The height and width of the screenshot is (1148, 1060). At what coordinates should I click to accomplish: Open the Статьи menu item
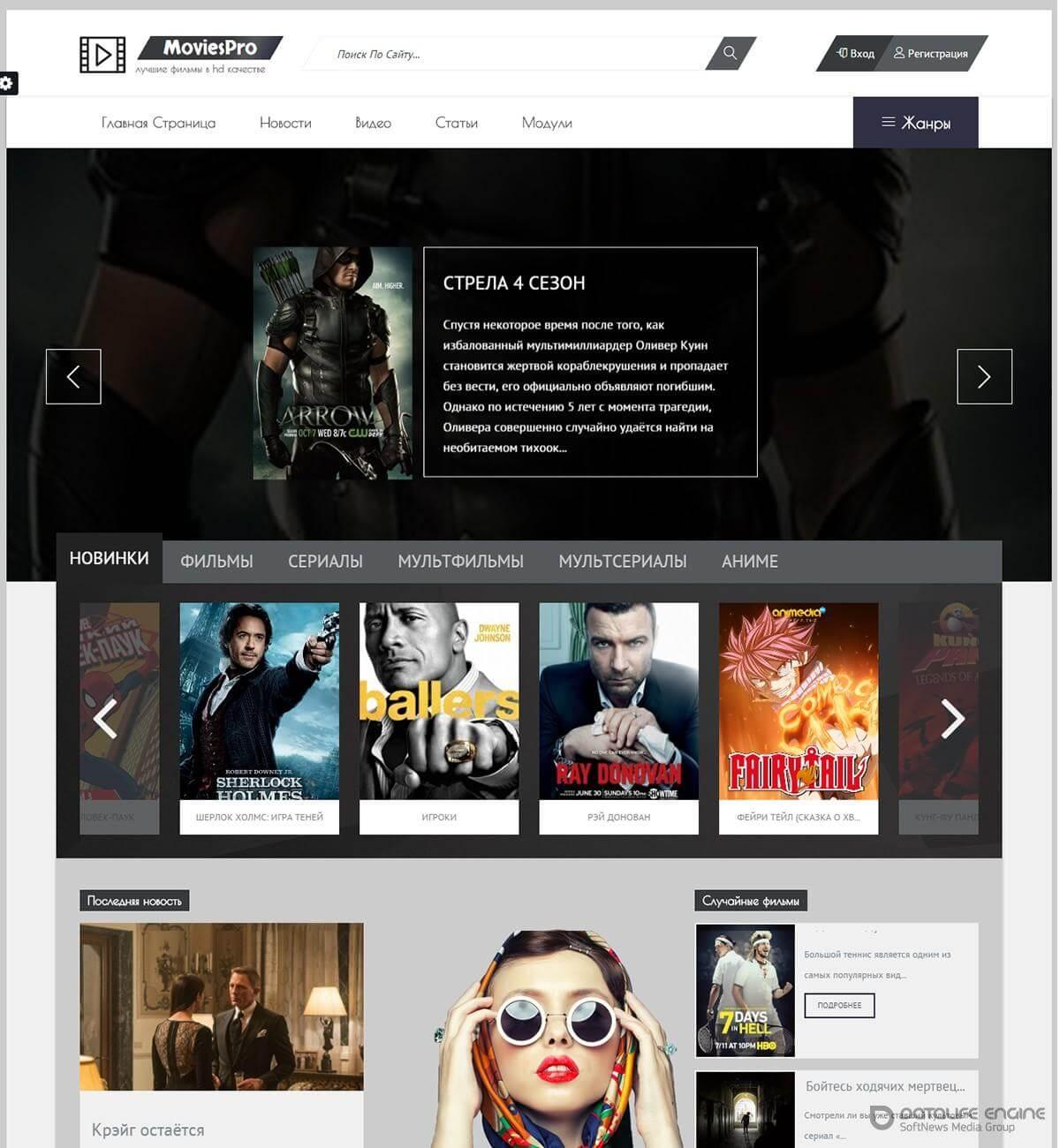pos(457,124)
